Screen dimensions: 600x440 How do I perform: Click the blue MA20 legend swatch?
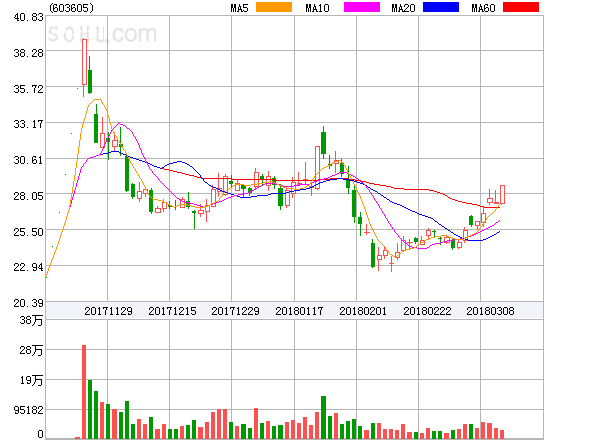(x=441, y=7)
